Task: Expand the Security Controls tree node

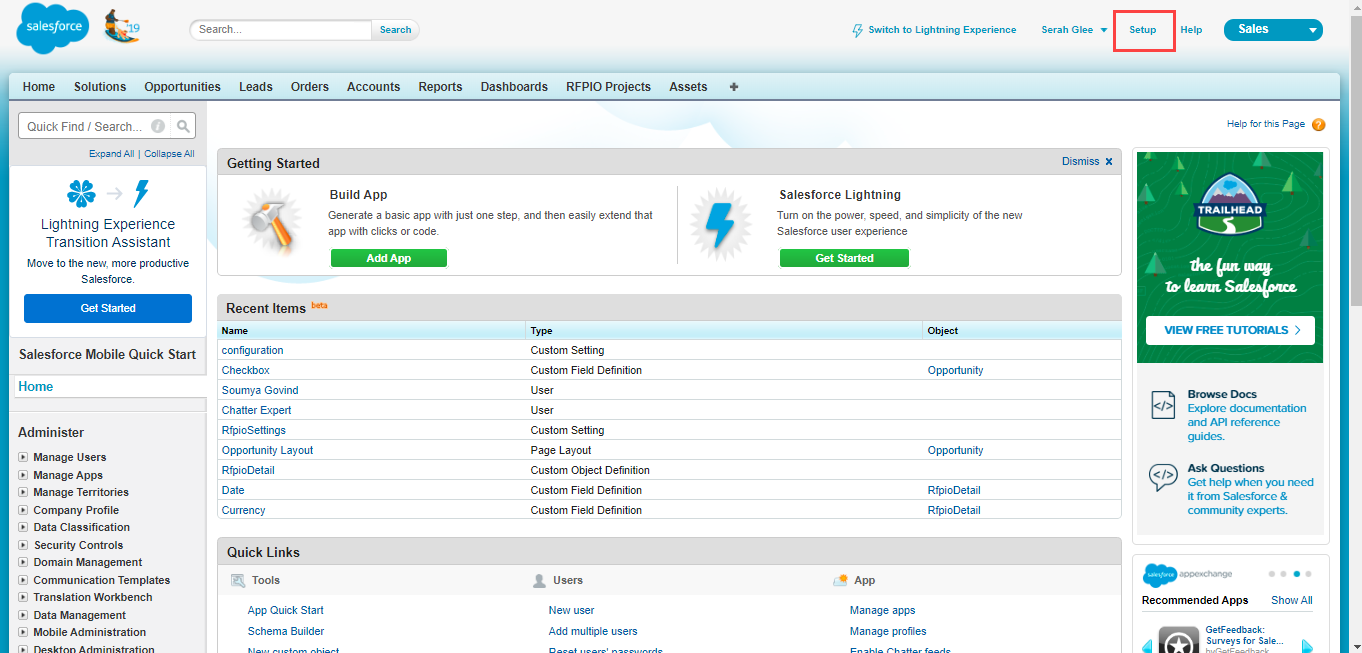Action: click(24, 545)
